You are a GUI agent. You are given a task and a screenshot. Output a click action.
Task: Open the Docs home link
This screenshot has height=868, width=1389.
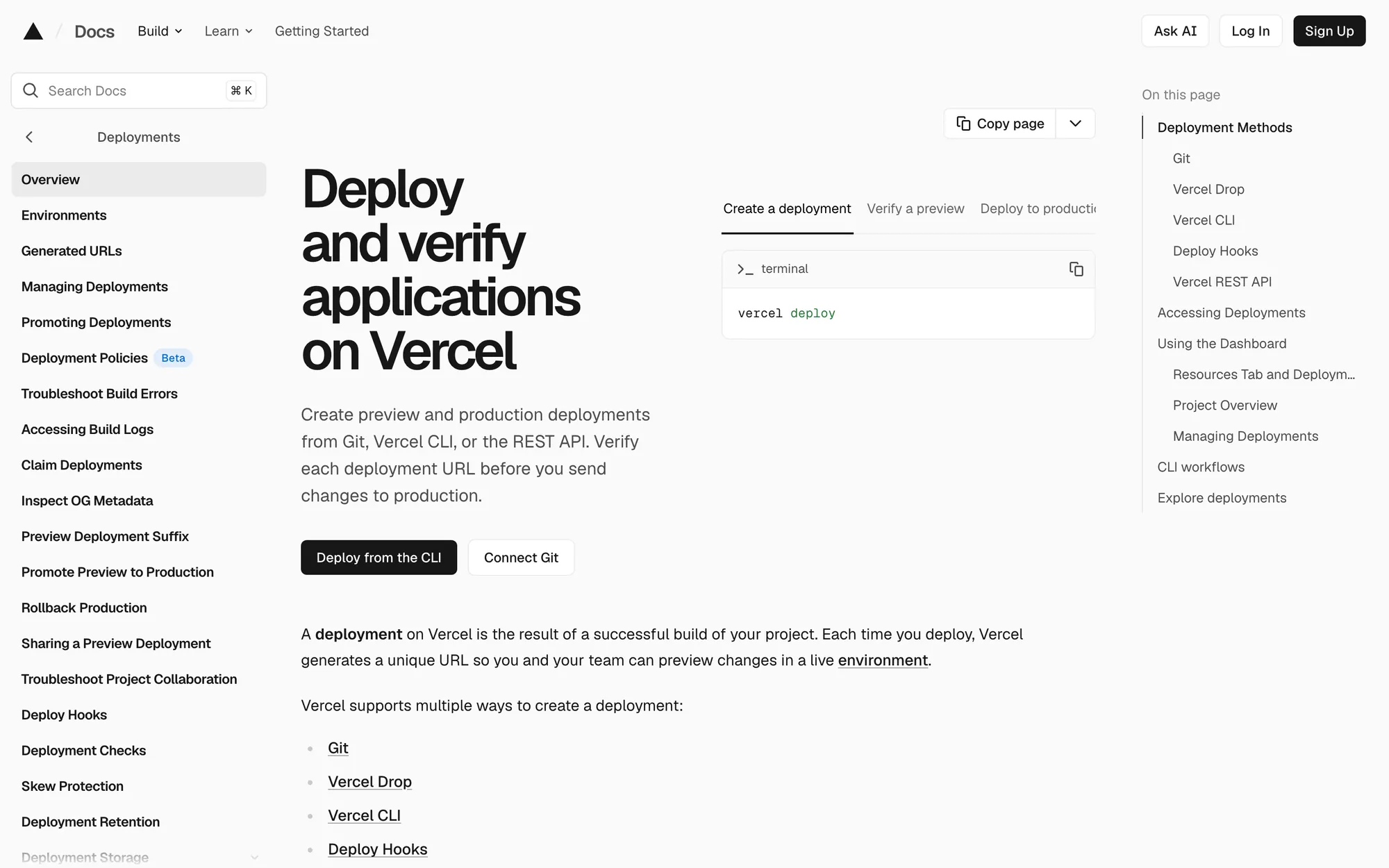click(94, 31)
